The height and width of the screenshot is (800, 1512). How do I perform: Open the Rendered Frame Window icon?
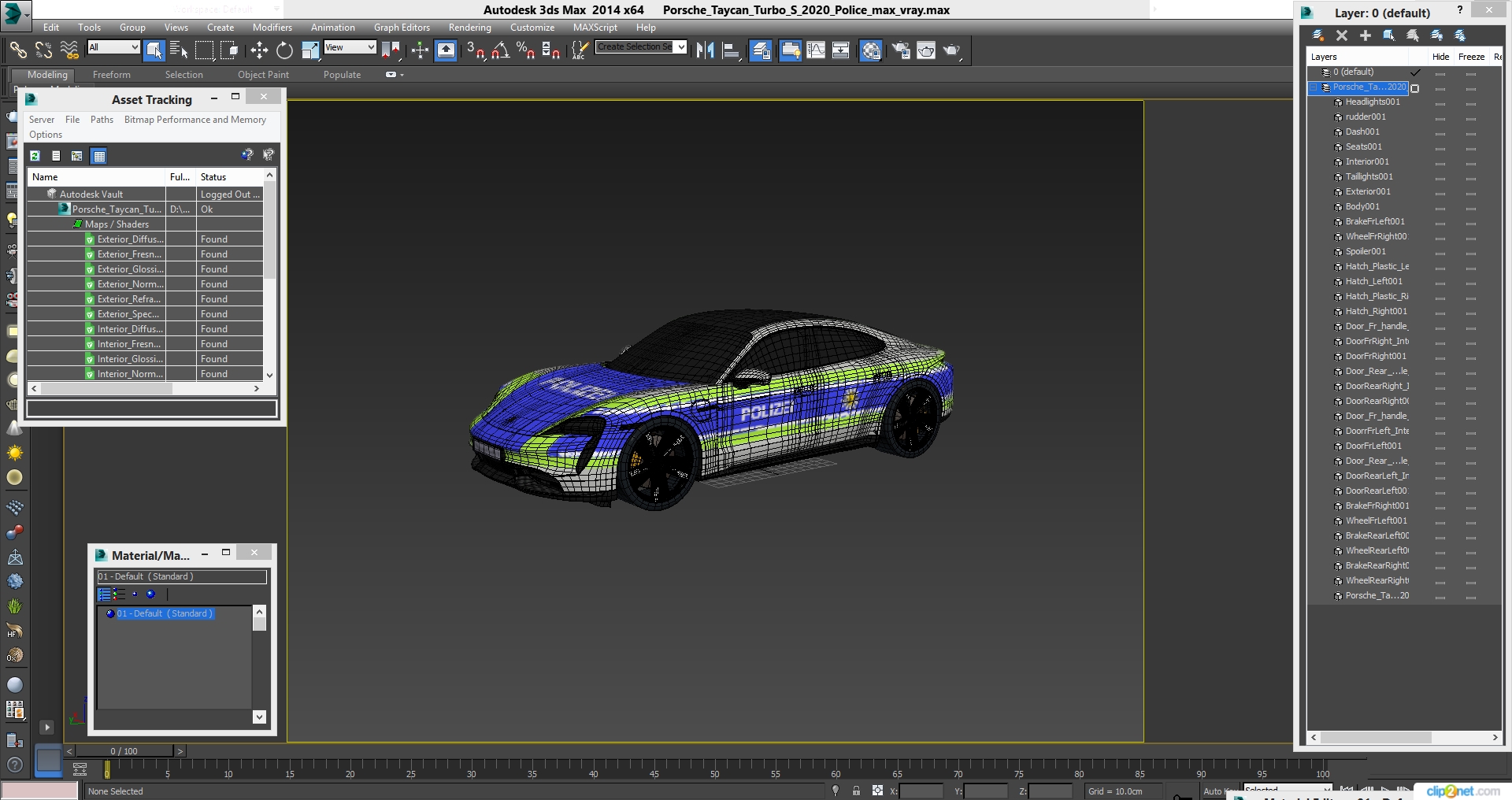point(926,50)
